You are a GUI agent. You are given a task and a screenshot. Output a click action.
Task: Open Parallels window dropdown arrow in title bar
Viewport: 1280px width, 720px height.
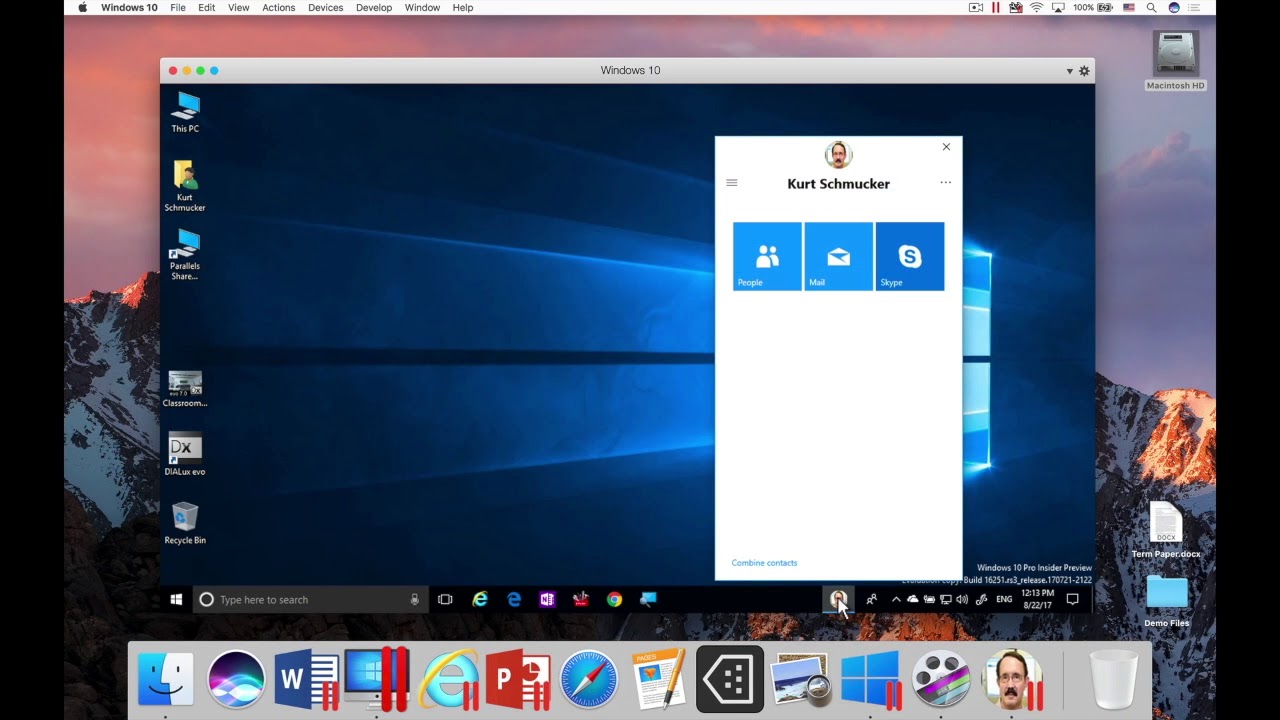click(x=1069, y=71)
